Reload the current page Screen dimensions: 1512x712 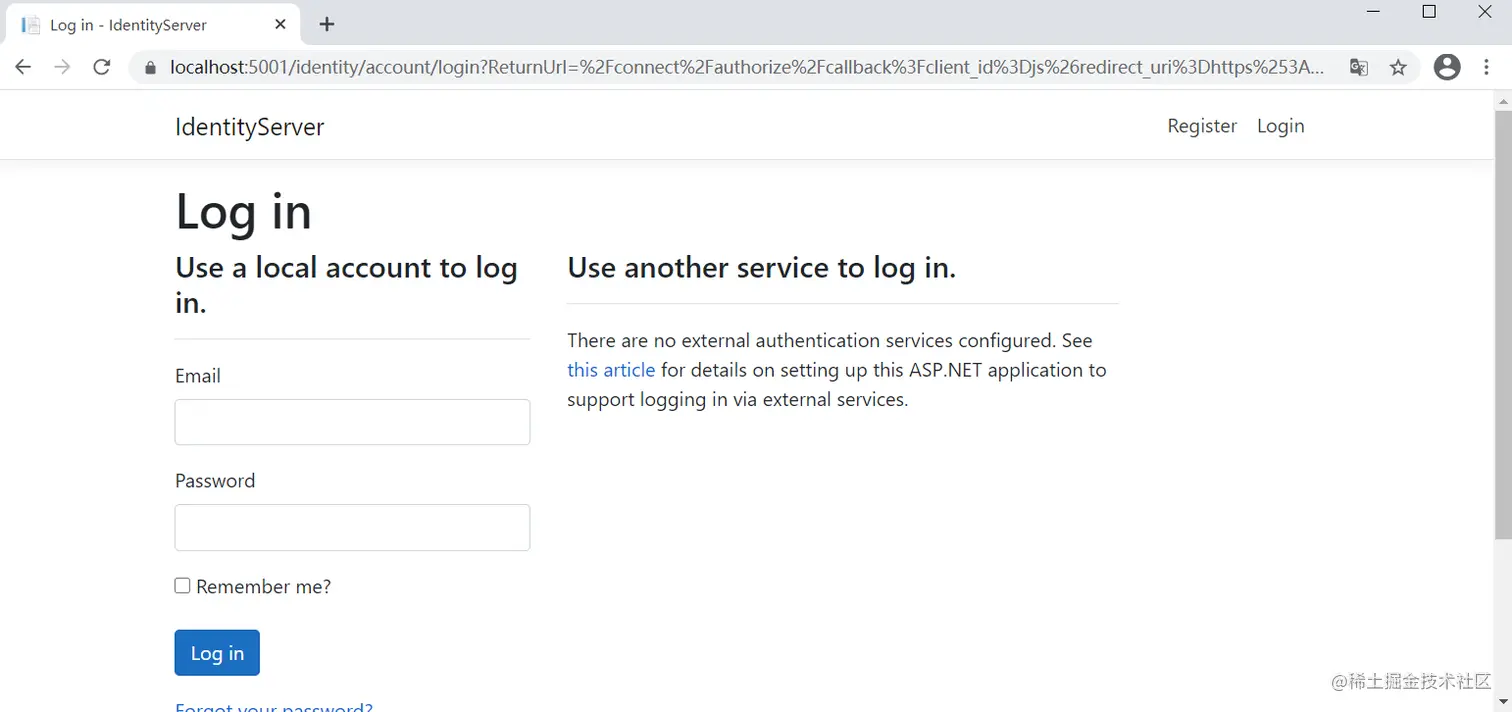101,67
